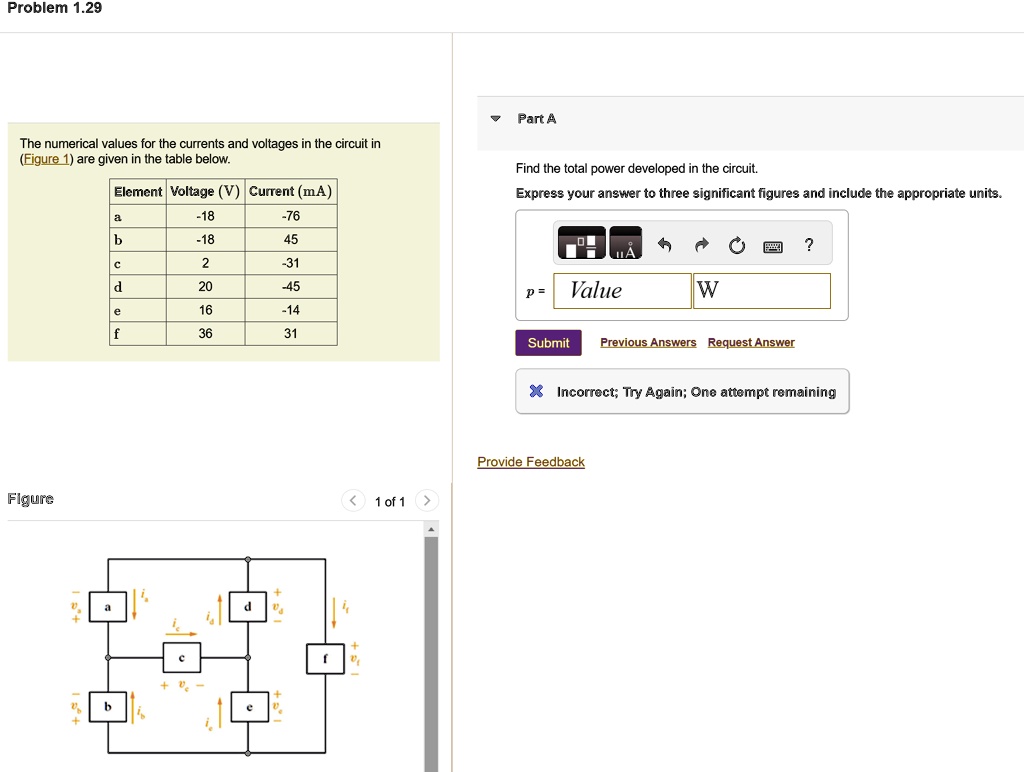Click the Value answer input box
Viewport: 1024px width, 772px height.
(x=620, y=290)
